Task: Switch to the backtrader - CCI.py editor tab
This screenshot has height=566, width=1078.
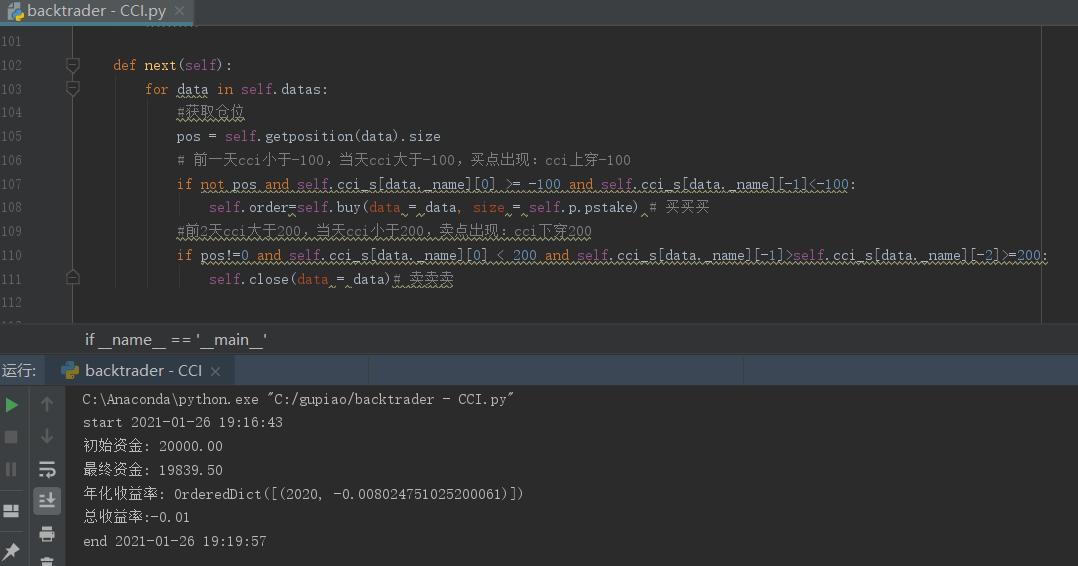Action: point(96,12)
